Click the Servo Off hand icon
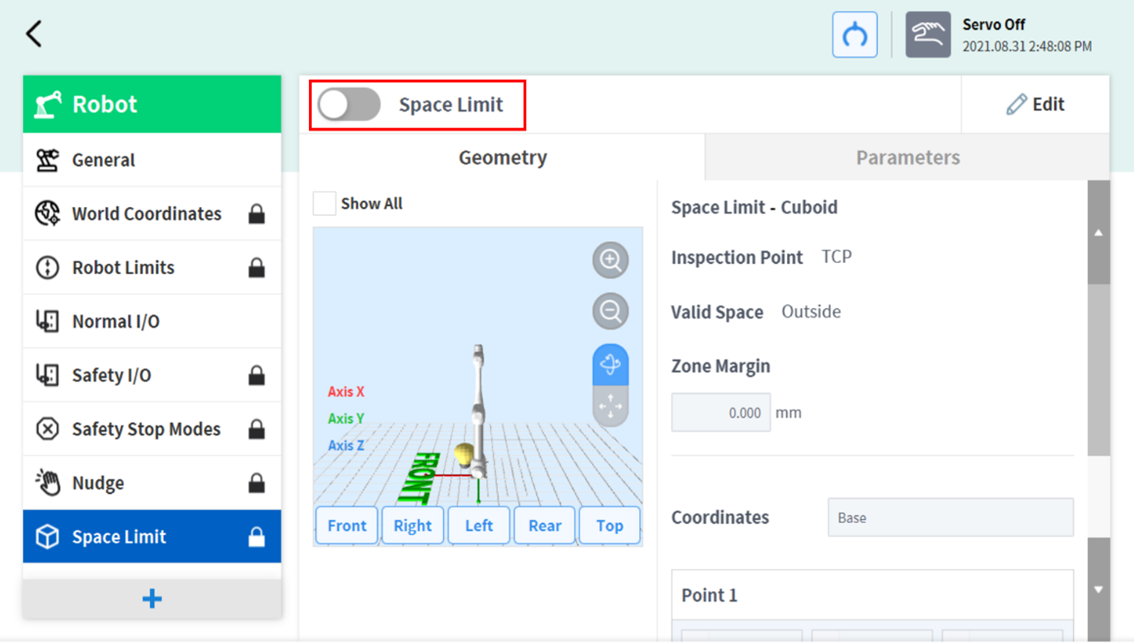The height and width of the screenshot is (644, 1134). [x=927, y=35]
